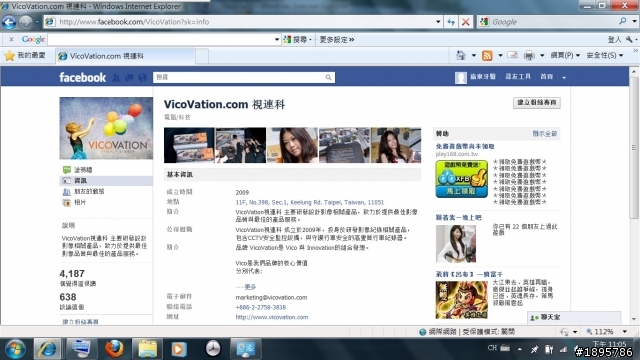This screenshot has width=640, height=360.
Task: Click the Internet Explorer taskbar icon
Action: (47, 349)
